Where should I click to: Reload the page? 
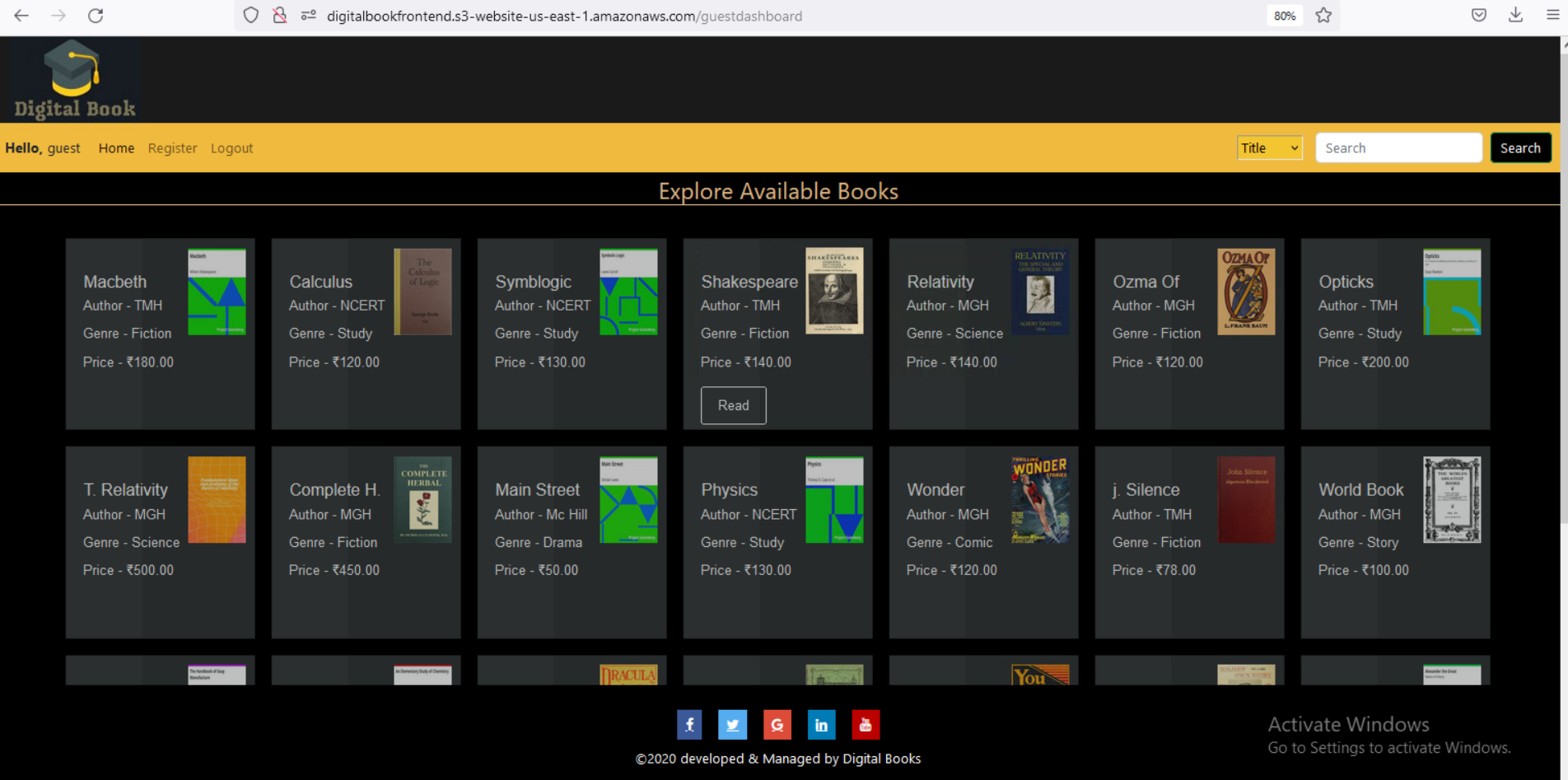[x=95, y=15]
